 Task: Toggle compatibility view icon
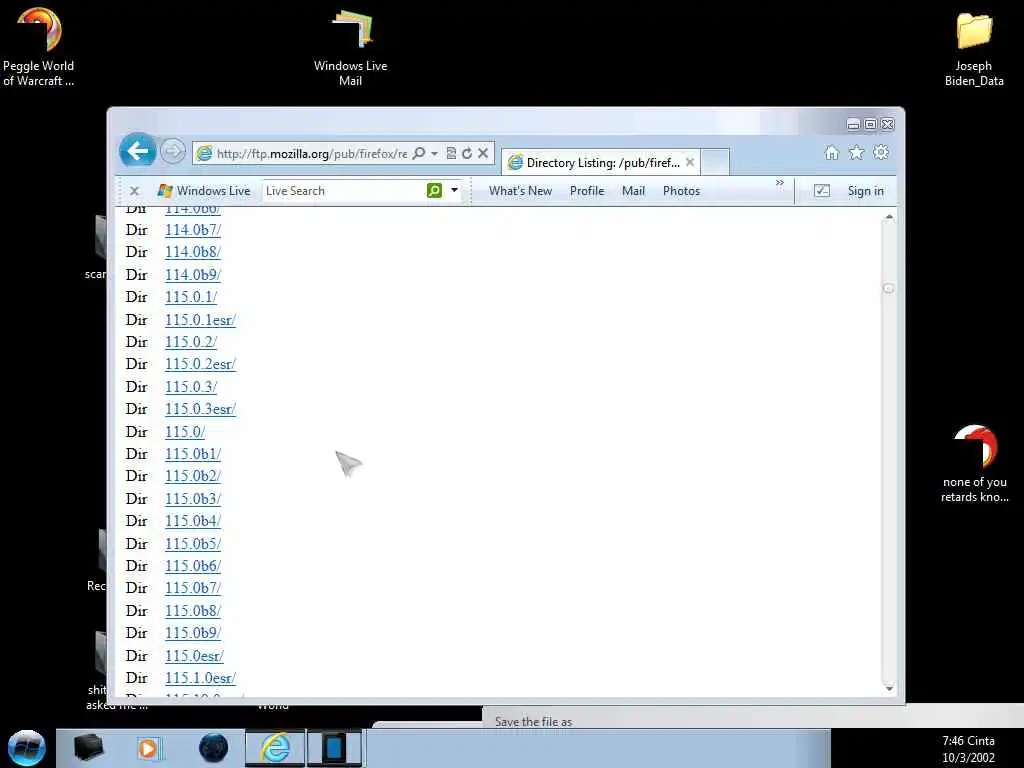(x=451, y=153)
